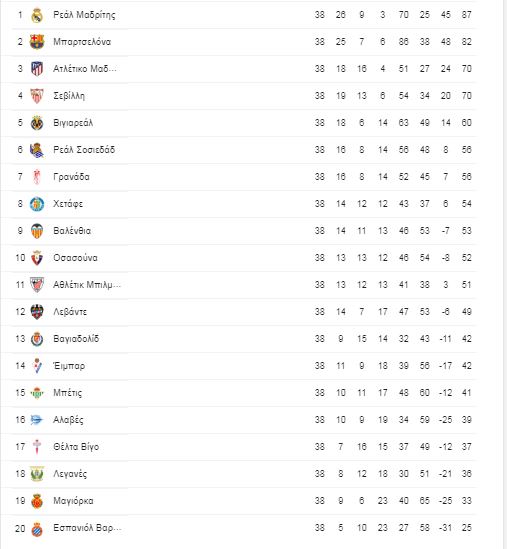Screen dimensions: 507x549
Task: Click the Barcelona club crest
Action: click(37, 42)
